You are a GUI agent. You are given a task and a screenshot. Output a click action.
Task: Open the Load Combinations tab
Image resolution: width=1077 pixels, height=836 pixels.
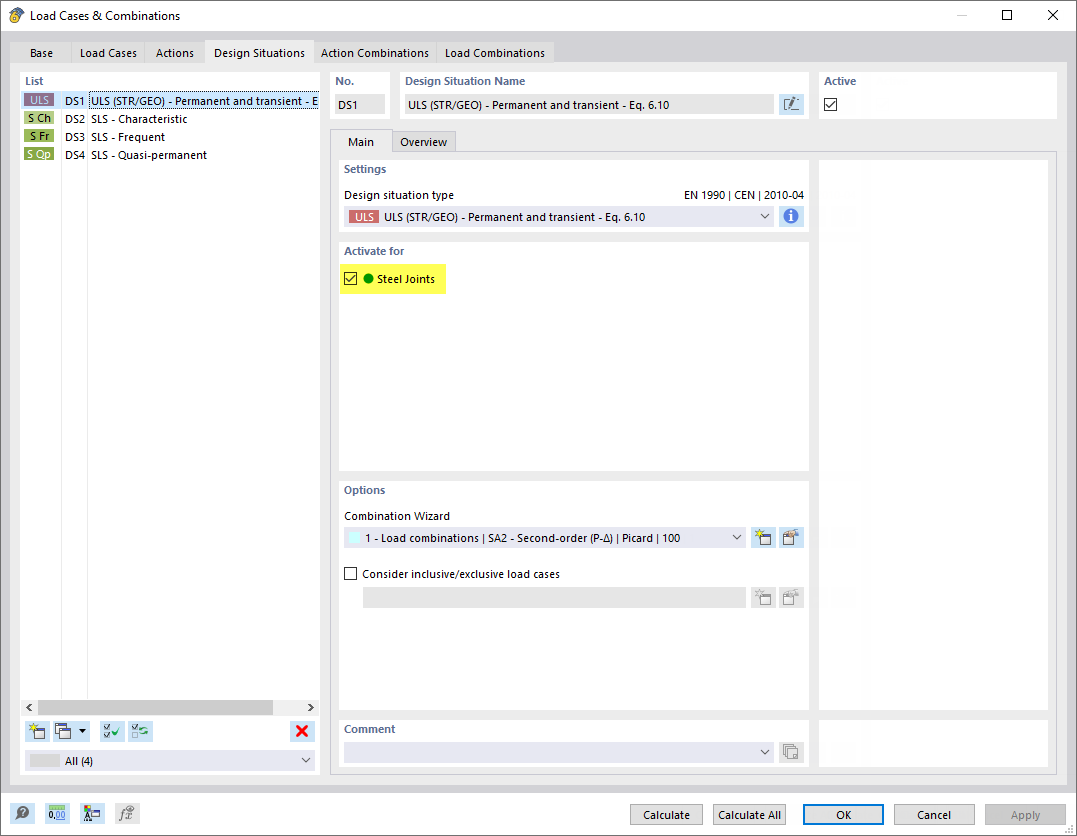495,53
